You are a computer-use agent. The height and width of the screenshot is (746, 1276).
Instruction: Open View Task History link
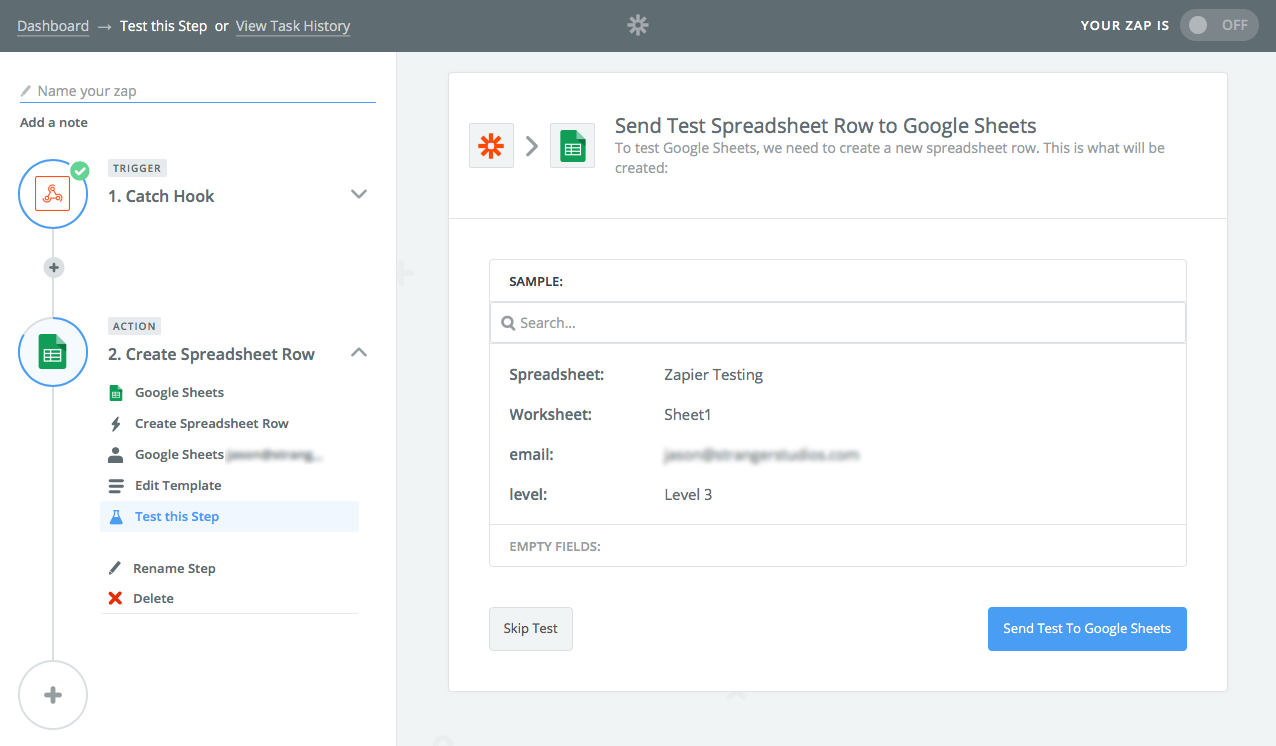(293, 26)
